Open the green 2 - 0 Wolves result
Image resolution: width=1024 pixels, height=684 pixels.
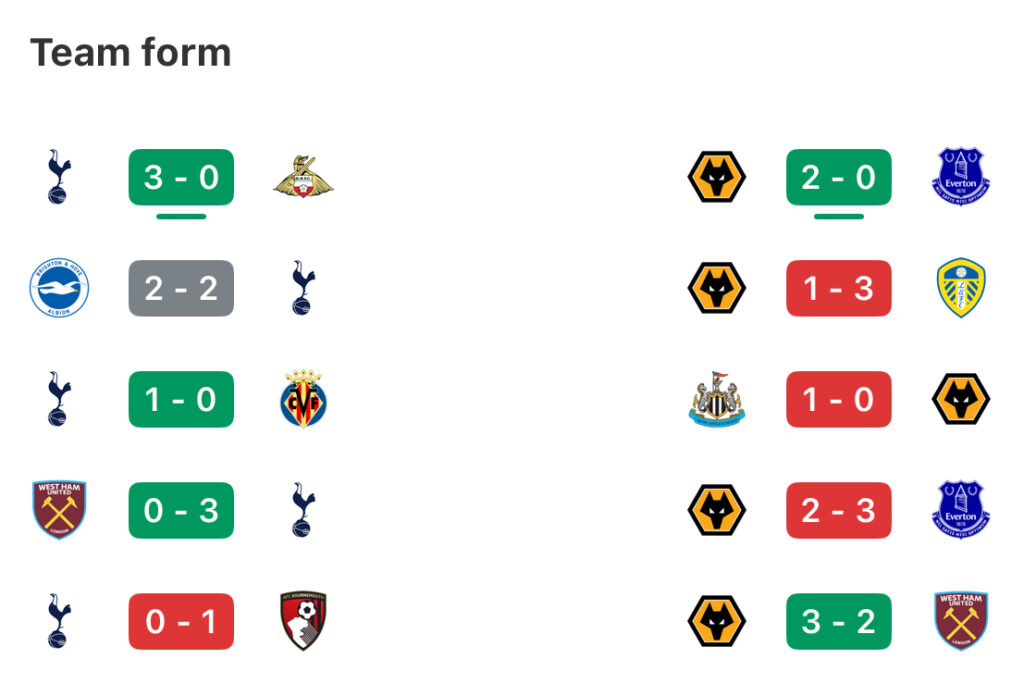pyautogui.click(x=839, y=177)
